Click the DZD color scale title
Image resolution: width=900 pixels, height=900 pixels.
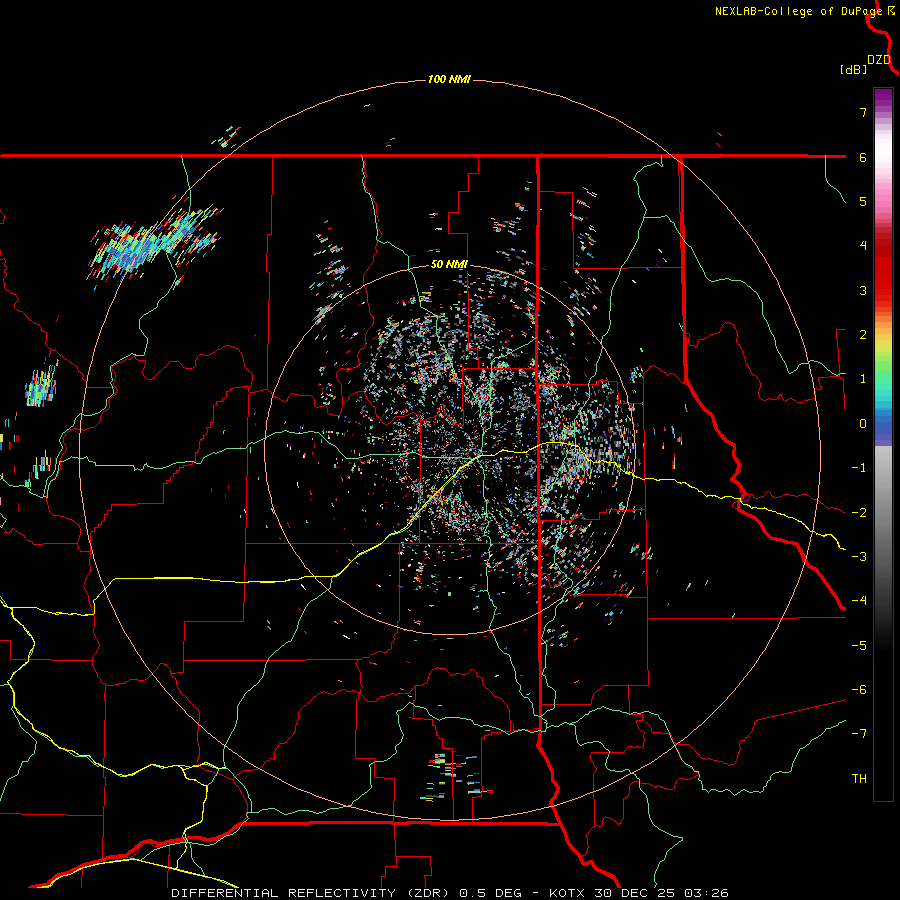pyautogui.click(x=879, y=60)
